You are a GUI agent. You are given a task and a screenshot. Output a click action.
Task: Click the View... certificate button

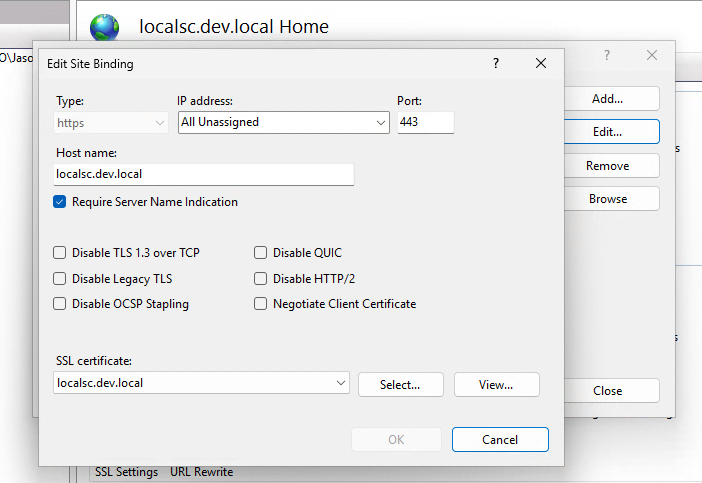pyautogui.click(x=496, y=384)
